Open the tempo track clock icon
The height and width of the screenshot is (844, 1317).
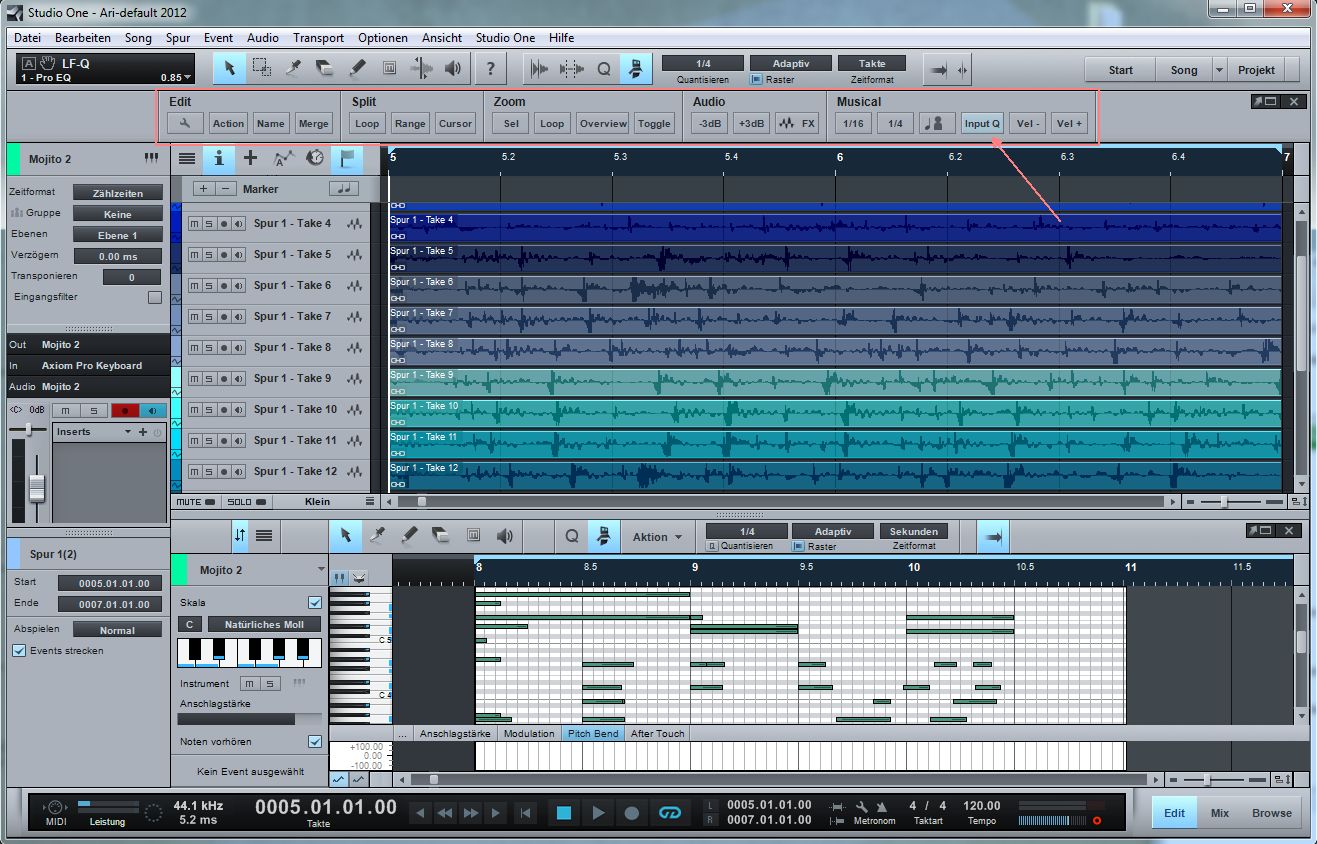click(x=315, y=158)
